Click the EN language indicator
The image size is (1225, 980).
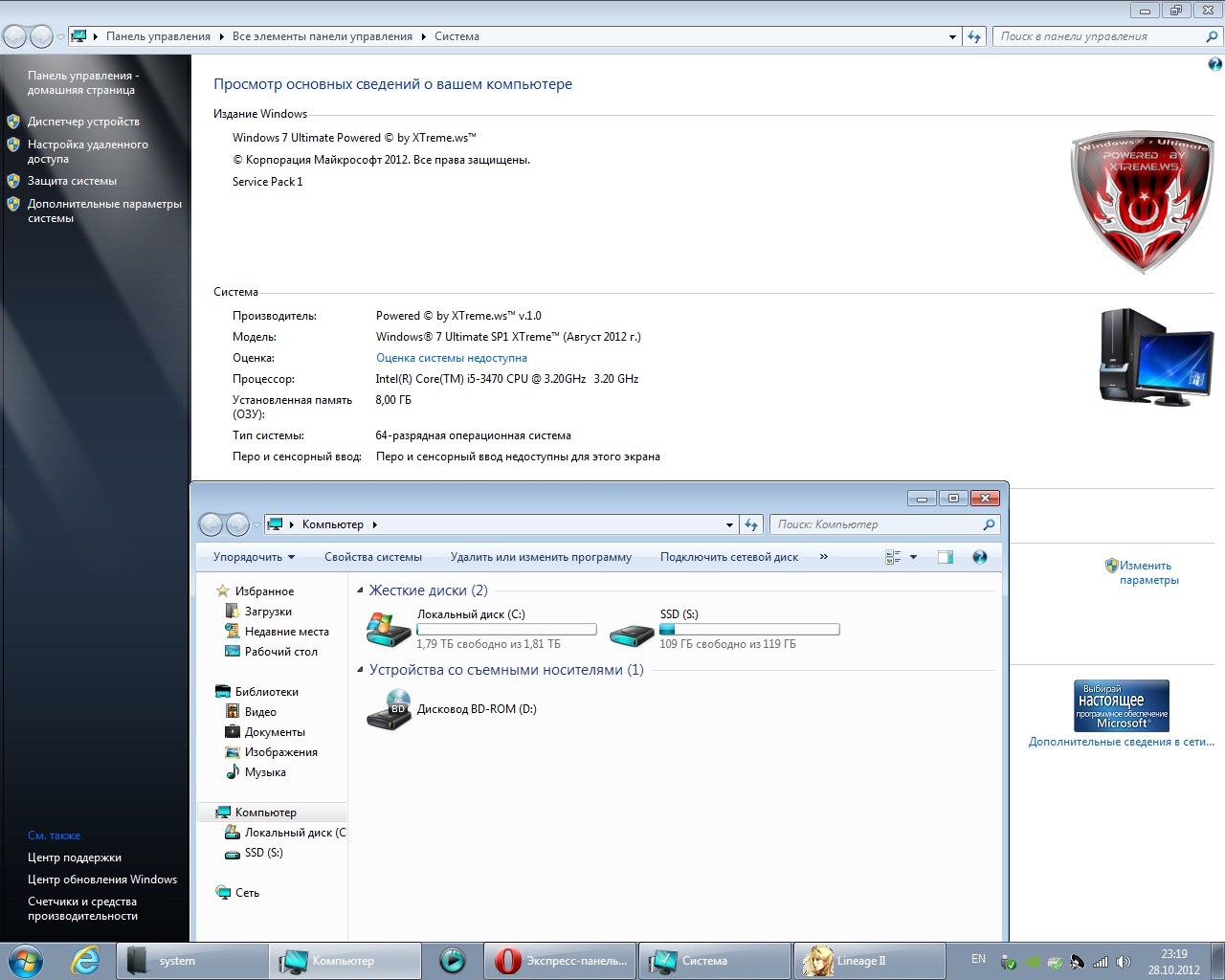pos(978,959)
